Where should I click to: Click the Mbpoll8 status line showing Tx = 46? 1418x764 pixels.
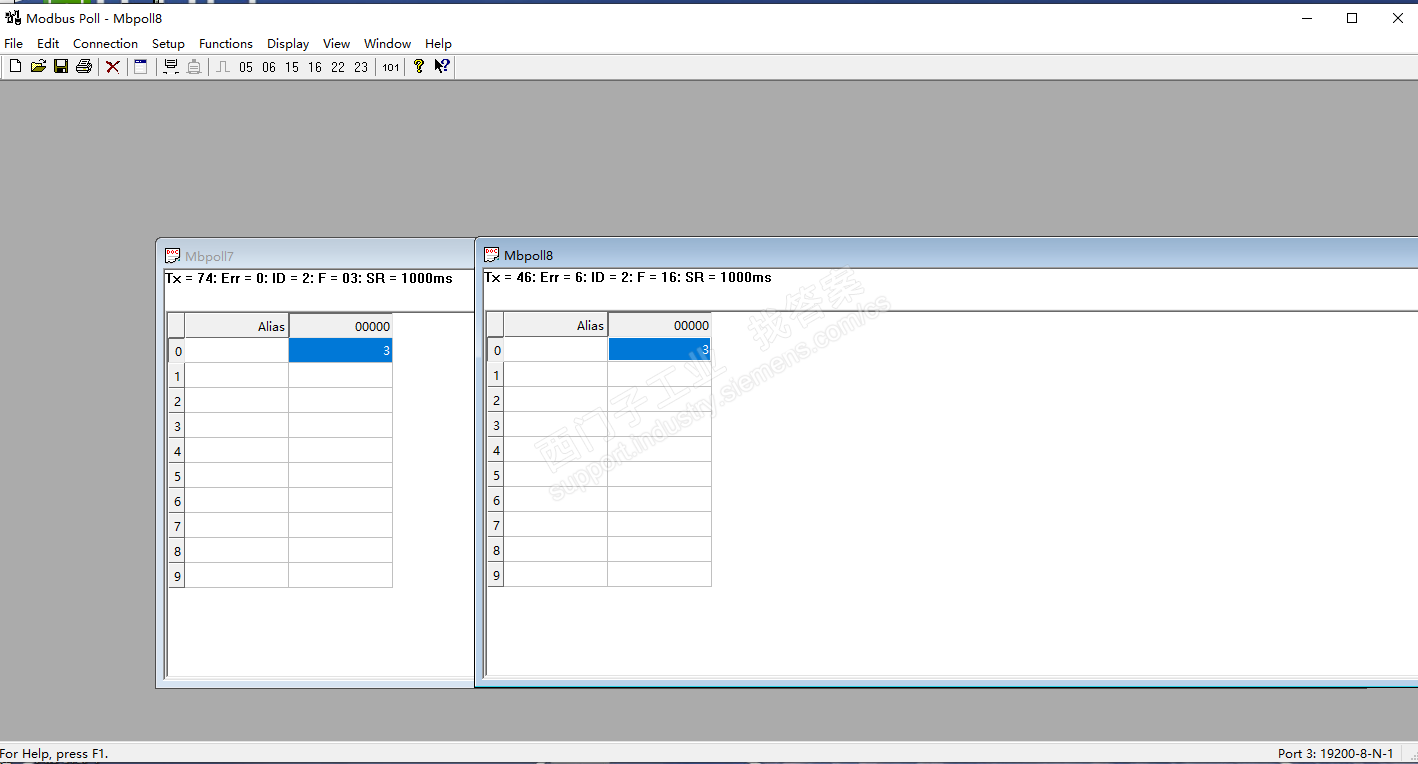pos(628,277)
